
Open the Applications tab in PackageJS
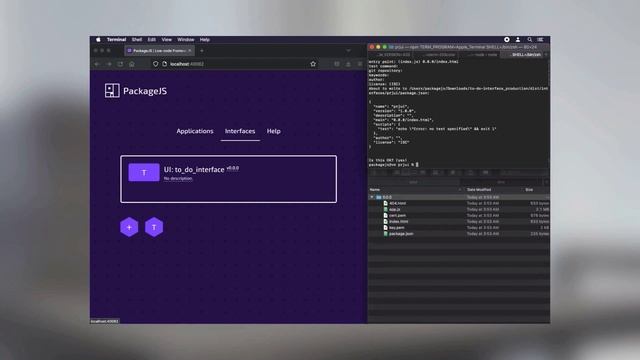[195, 131]
